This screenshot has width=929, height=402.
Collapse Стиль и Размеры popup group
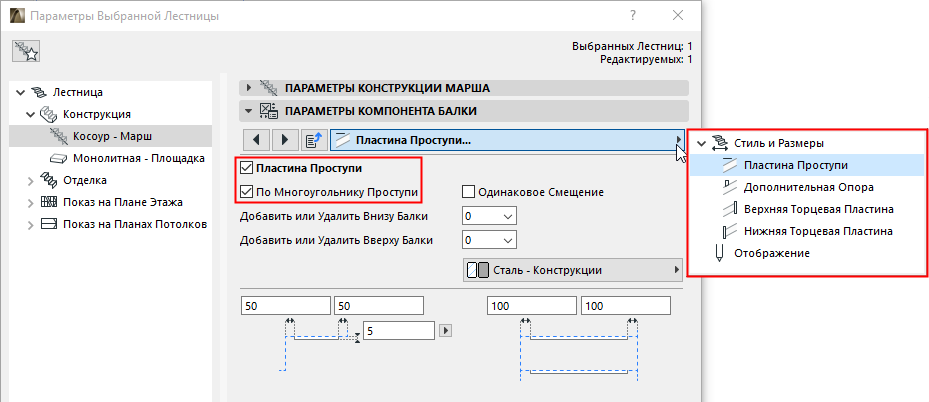point(701,143)
